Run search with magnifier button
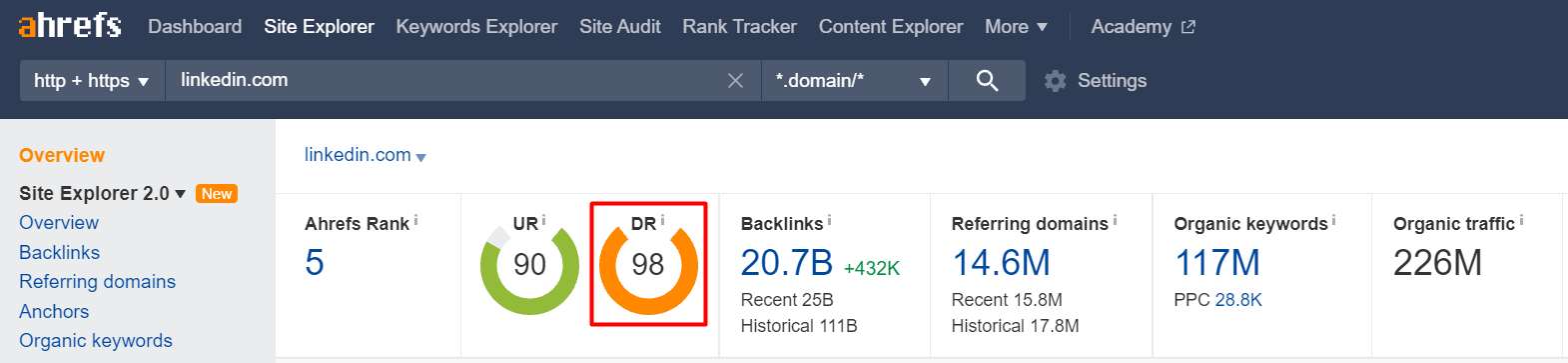1568x363 pixels. [x=987, y=80]
